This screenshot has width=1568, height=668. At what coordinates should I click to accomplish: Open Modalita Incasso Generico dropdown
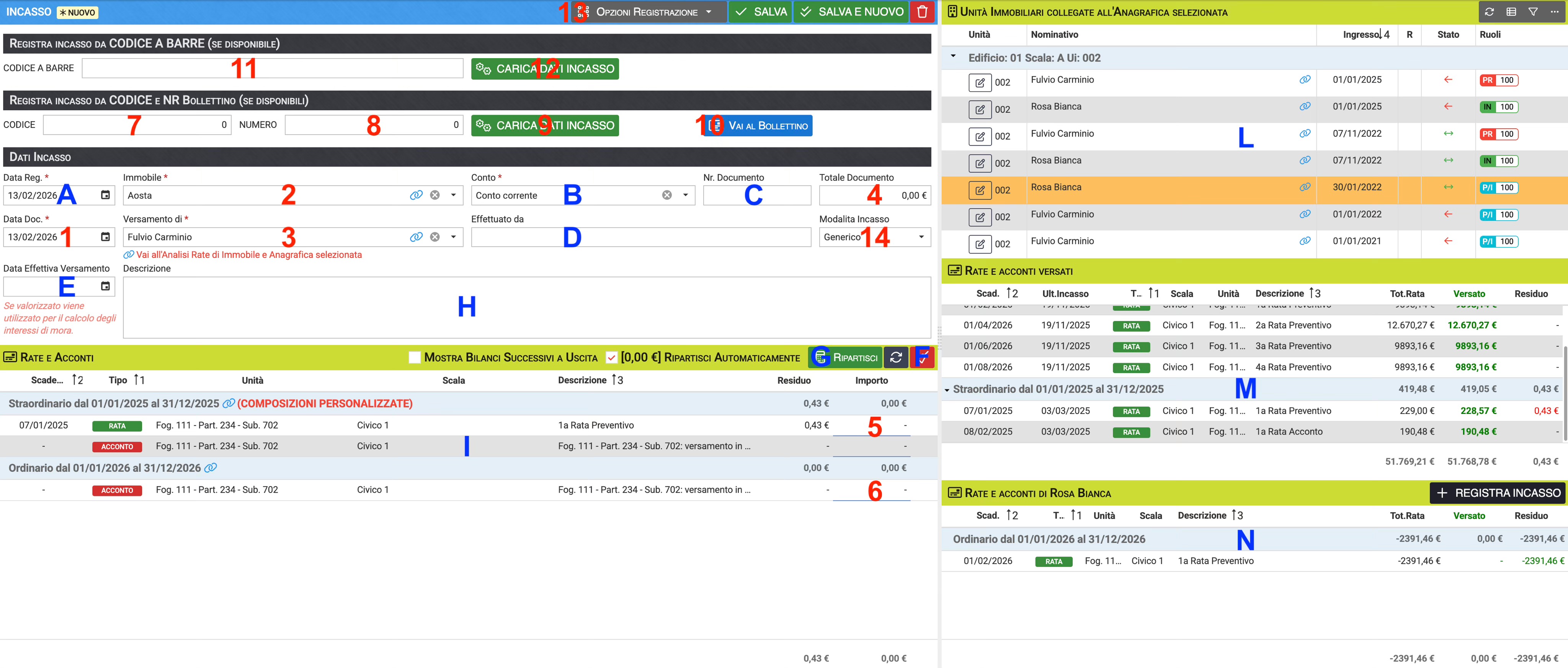921,237
